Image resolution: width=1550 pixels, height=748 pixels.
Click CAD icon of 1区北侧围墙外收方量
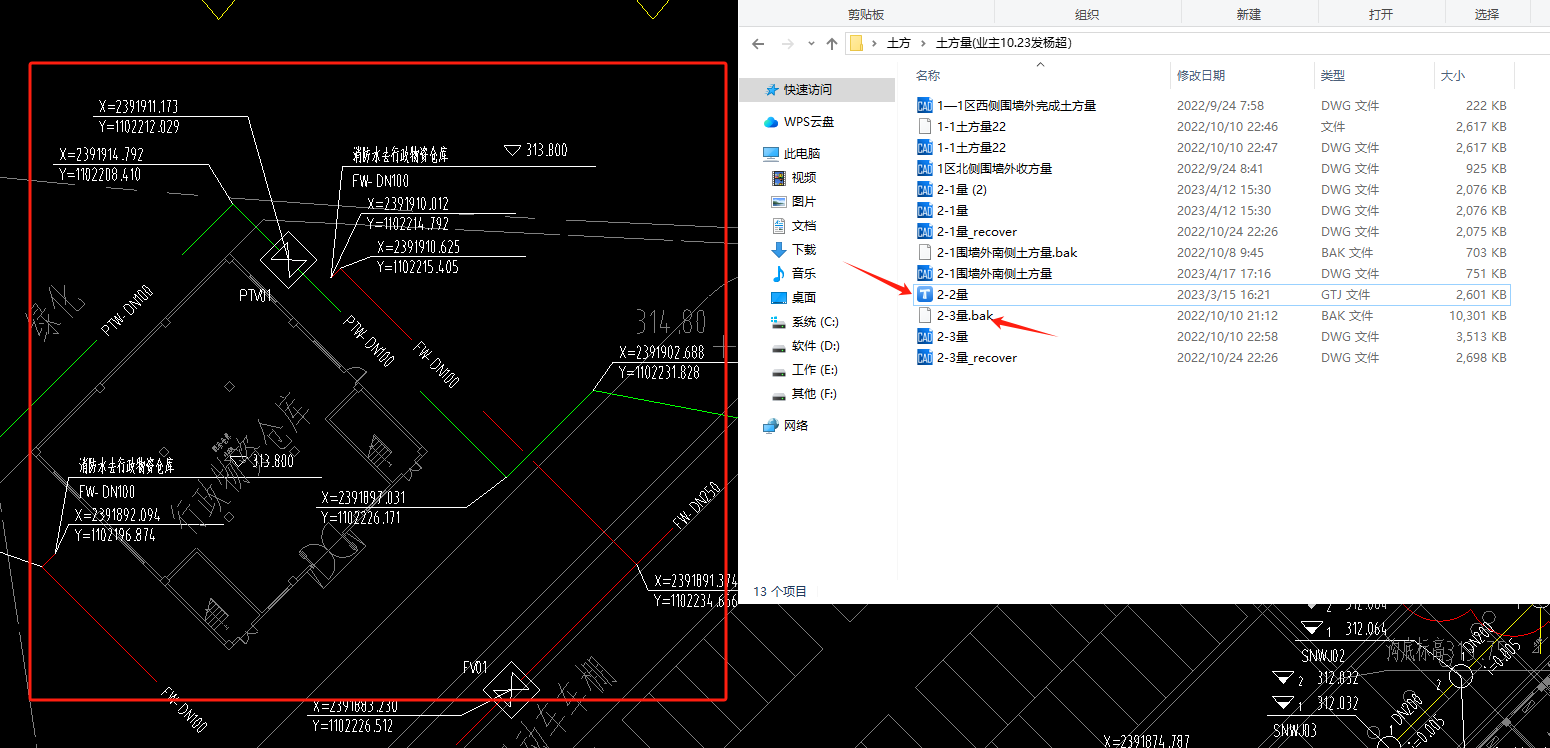pyautogui.click(x=925, y=168)
